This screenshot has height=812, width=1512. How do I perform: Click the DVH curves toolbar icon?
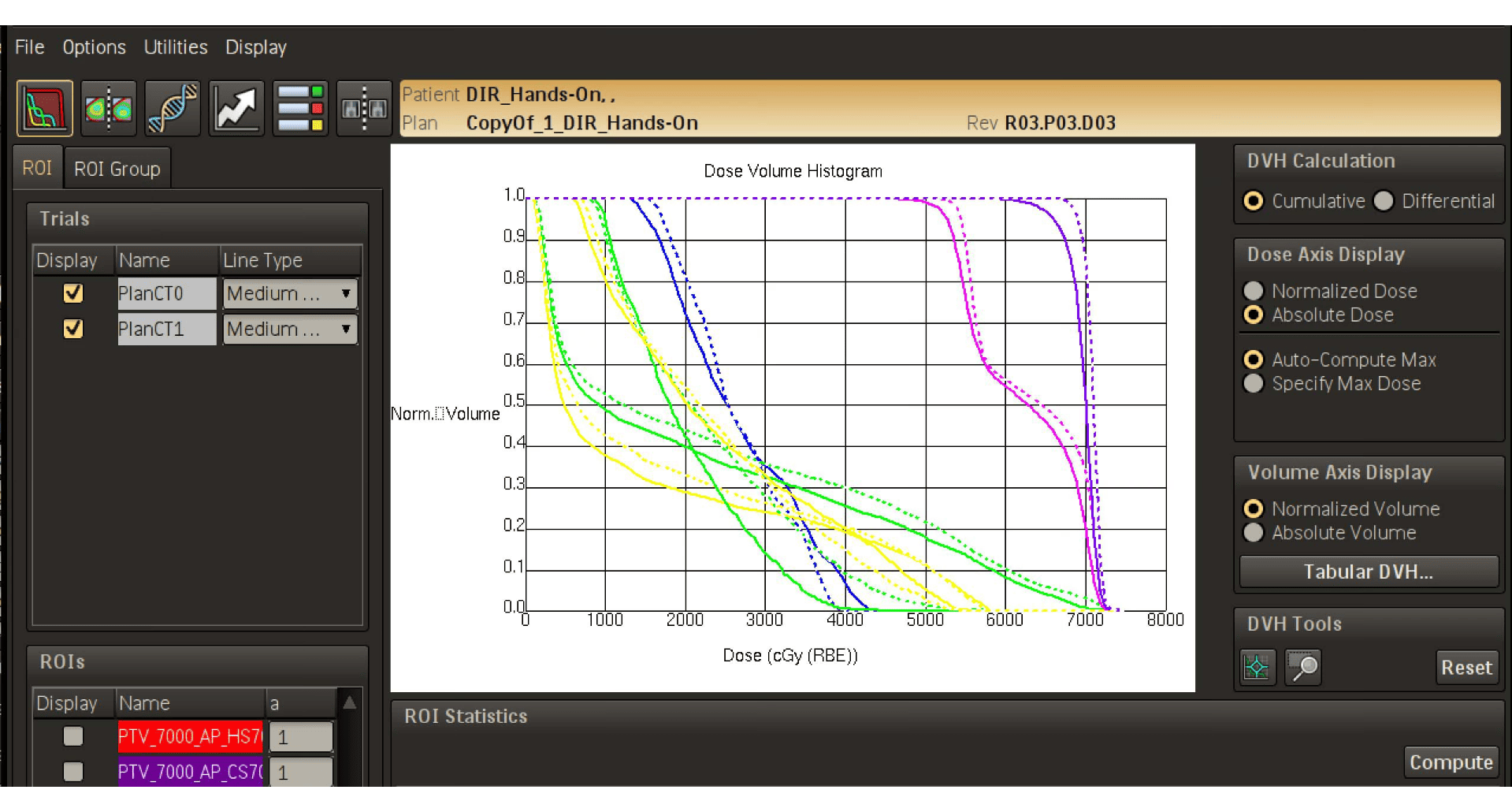click(x=45, y=108)
